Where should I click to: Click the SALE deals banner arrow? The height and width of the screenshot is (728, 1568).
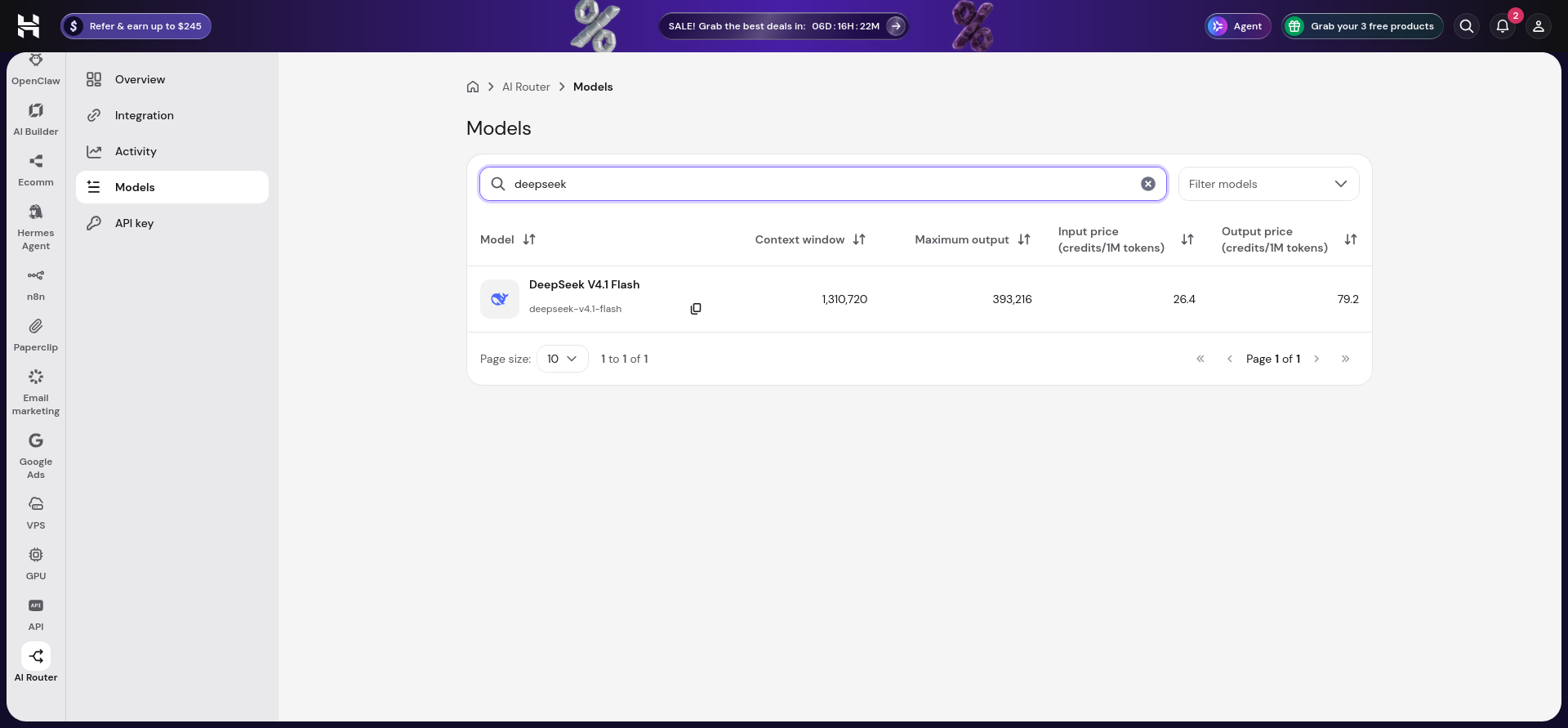tap(896, 26)
